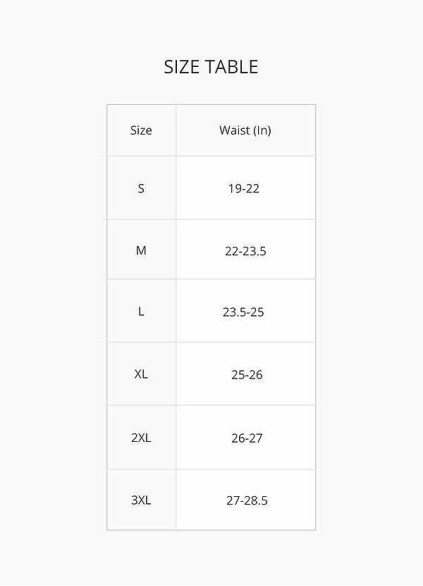Click the (In) unit label

pyautogui.click(x=262, y=130)
